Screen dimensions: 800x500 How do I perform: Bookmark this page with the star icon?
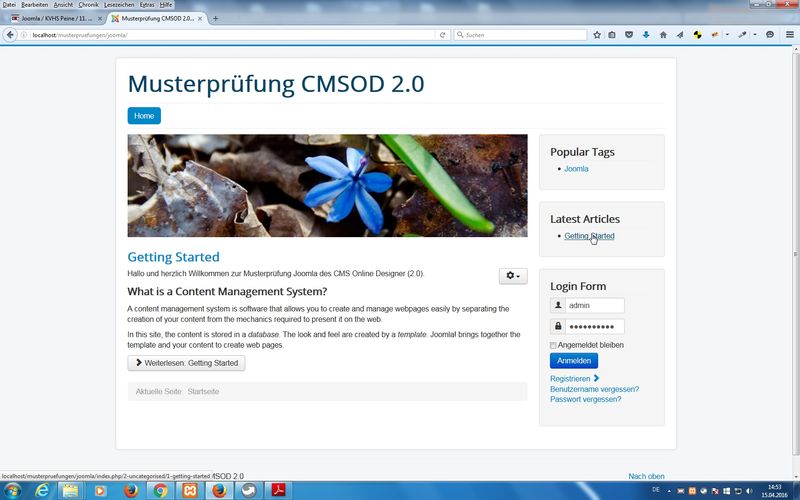[x=597, y=35]
